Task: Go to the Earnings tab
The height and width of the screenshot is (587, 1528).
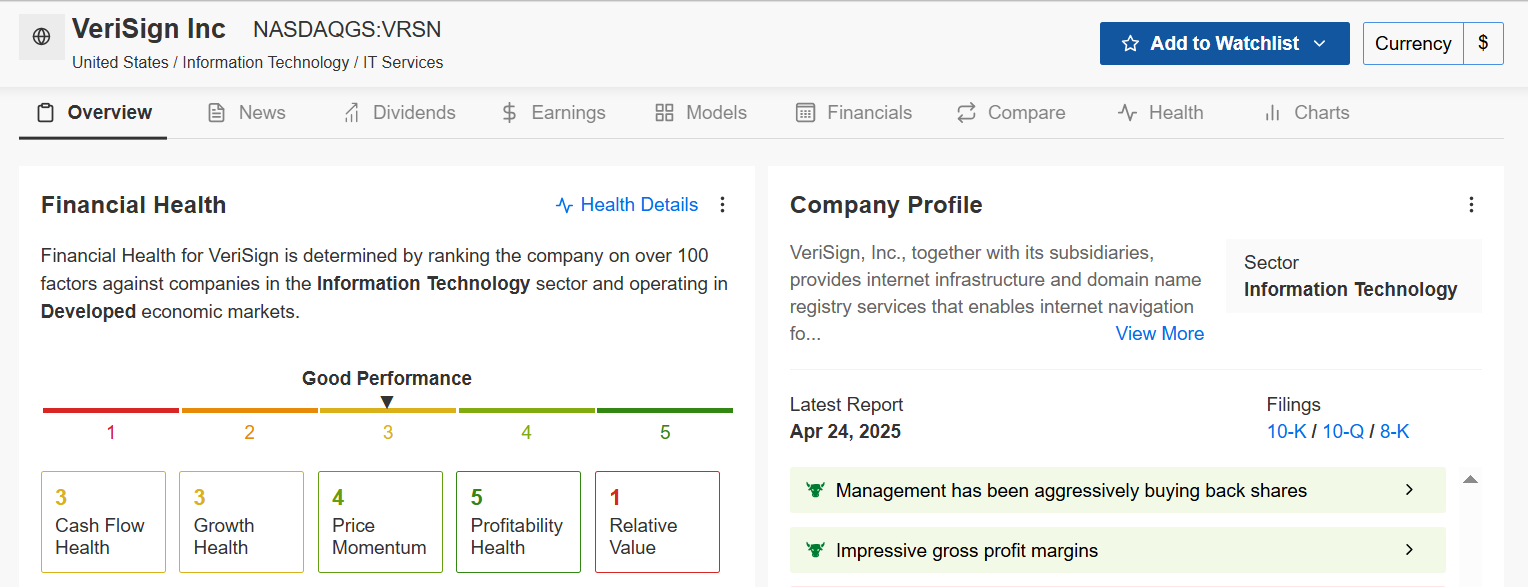Action: 553,113
